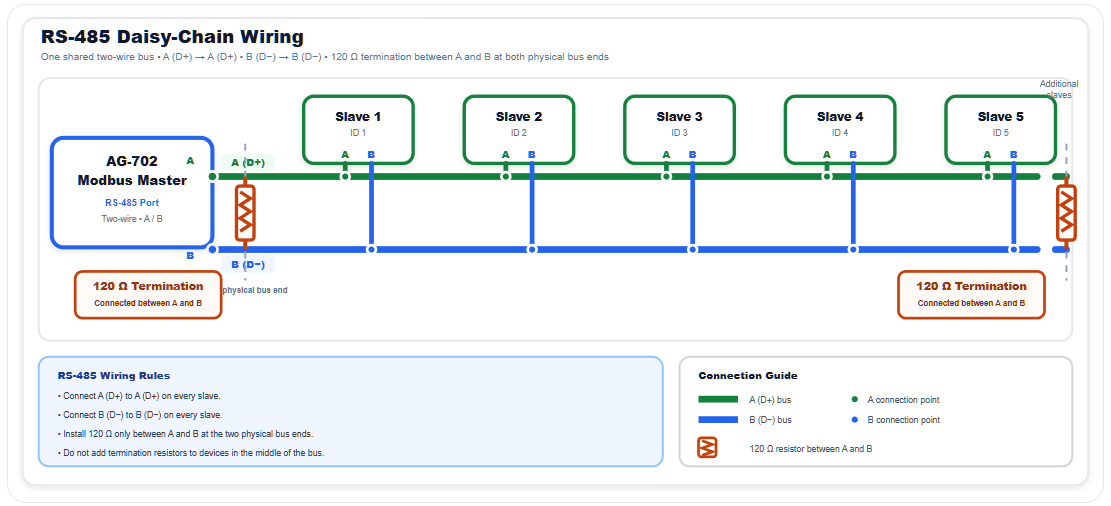1111x506 pixels.
Task: Click the 'Install 120 Ω only between A and B' rule
Action: tap(185, 434)
